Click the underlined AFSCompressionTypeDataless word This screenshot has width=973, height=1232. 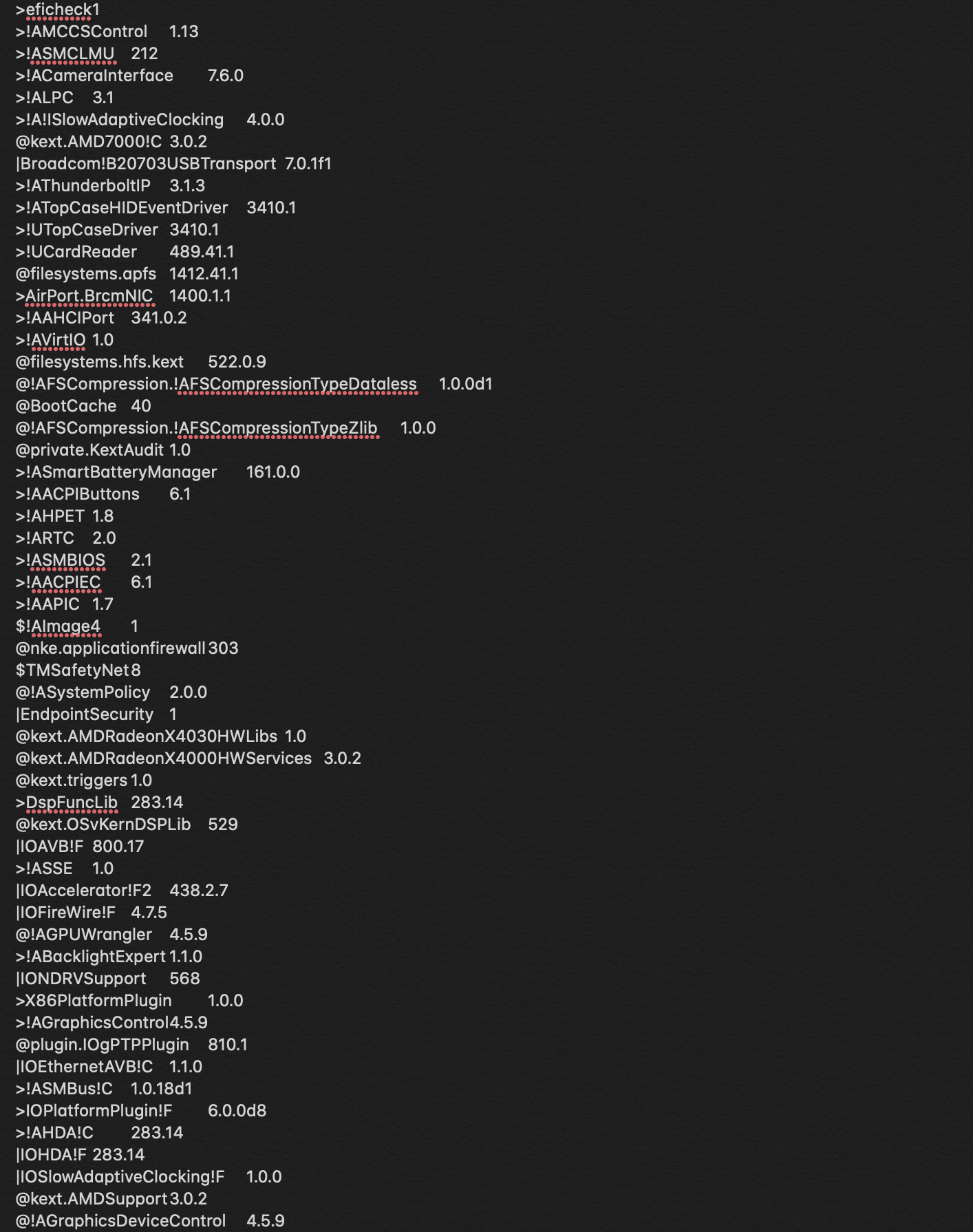[x=297, y=384]
